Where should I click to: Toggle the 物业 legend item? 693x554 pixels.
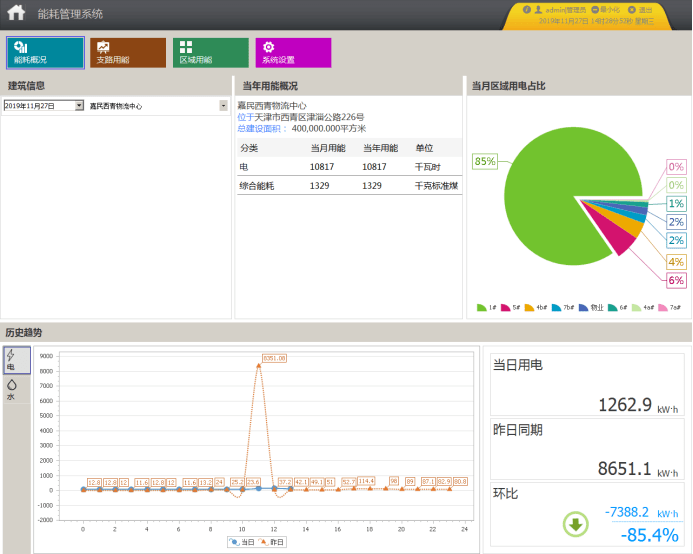pyautogui.click(x=591, y=307)
